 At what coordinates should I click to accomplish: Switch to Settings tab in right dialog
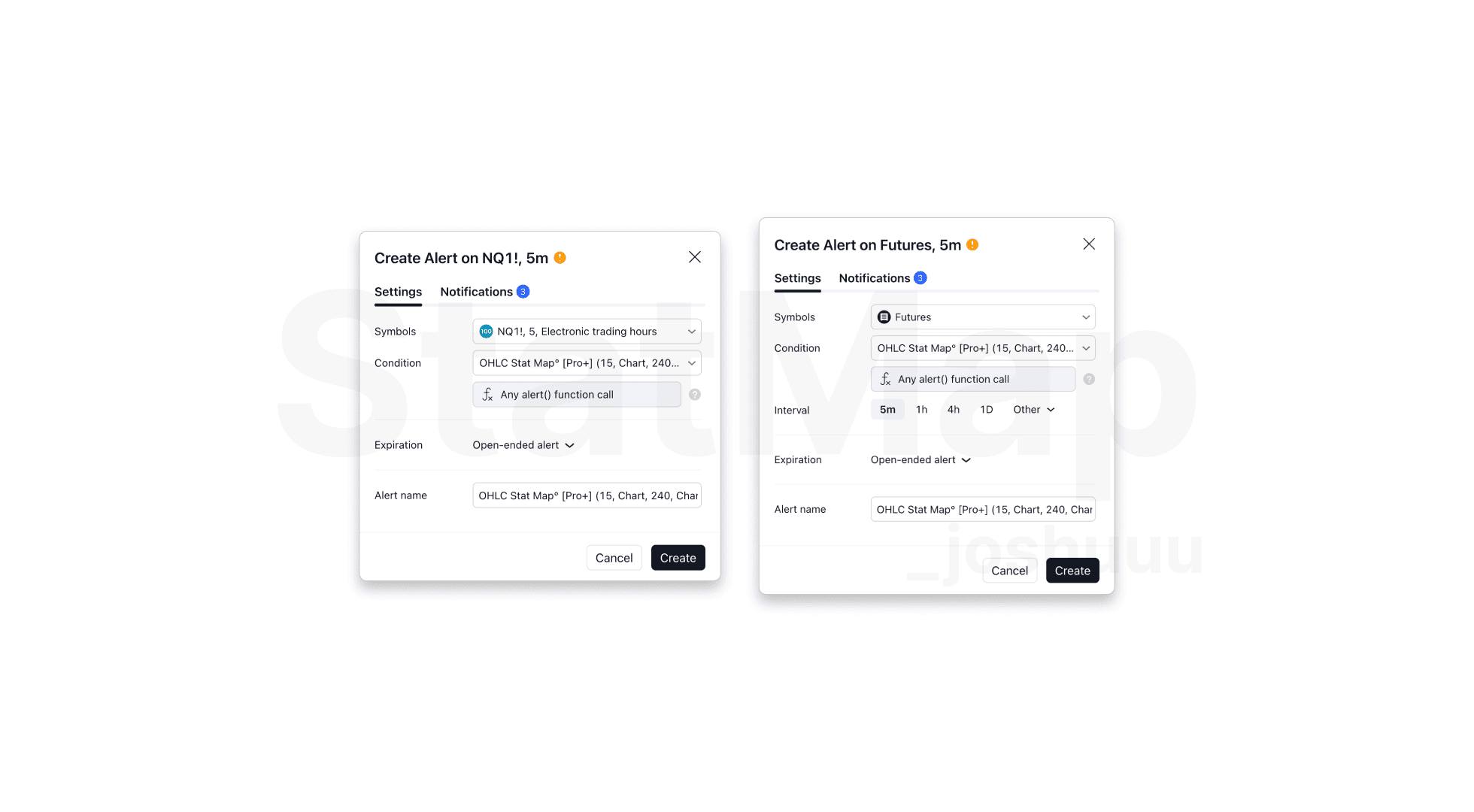797,278
